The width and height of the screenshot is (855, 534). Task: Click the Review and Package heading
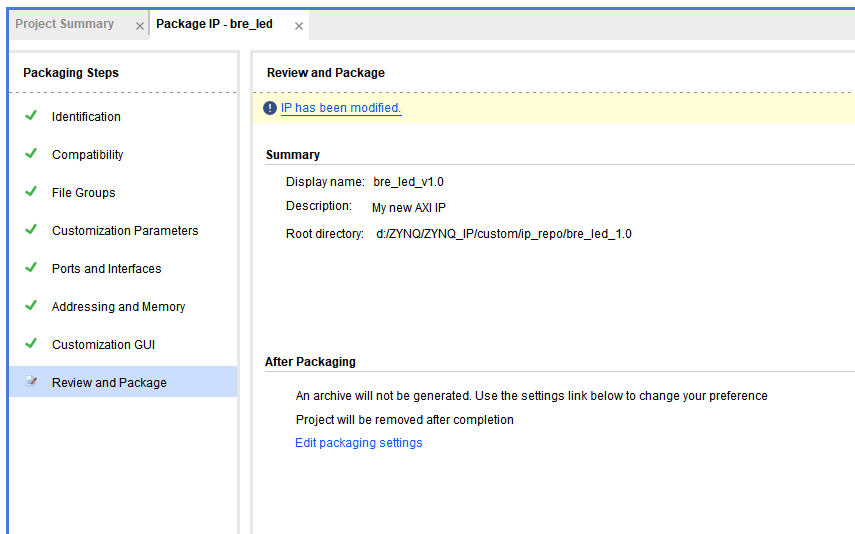[x=326, y=73]
